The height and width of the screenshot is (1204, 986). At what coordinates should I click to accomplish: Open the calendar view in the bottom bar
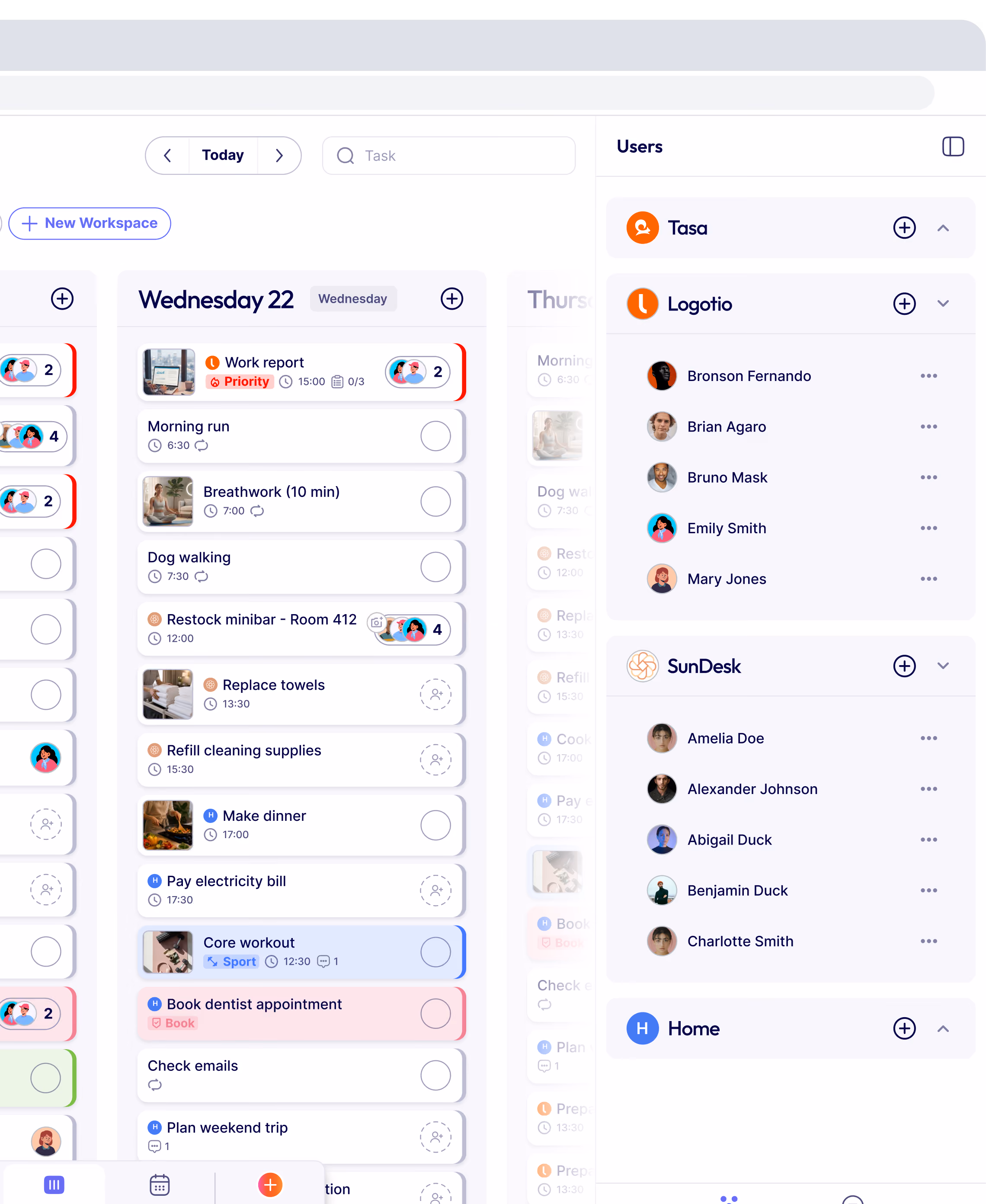click(160, 1185)
